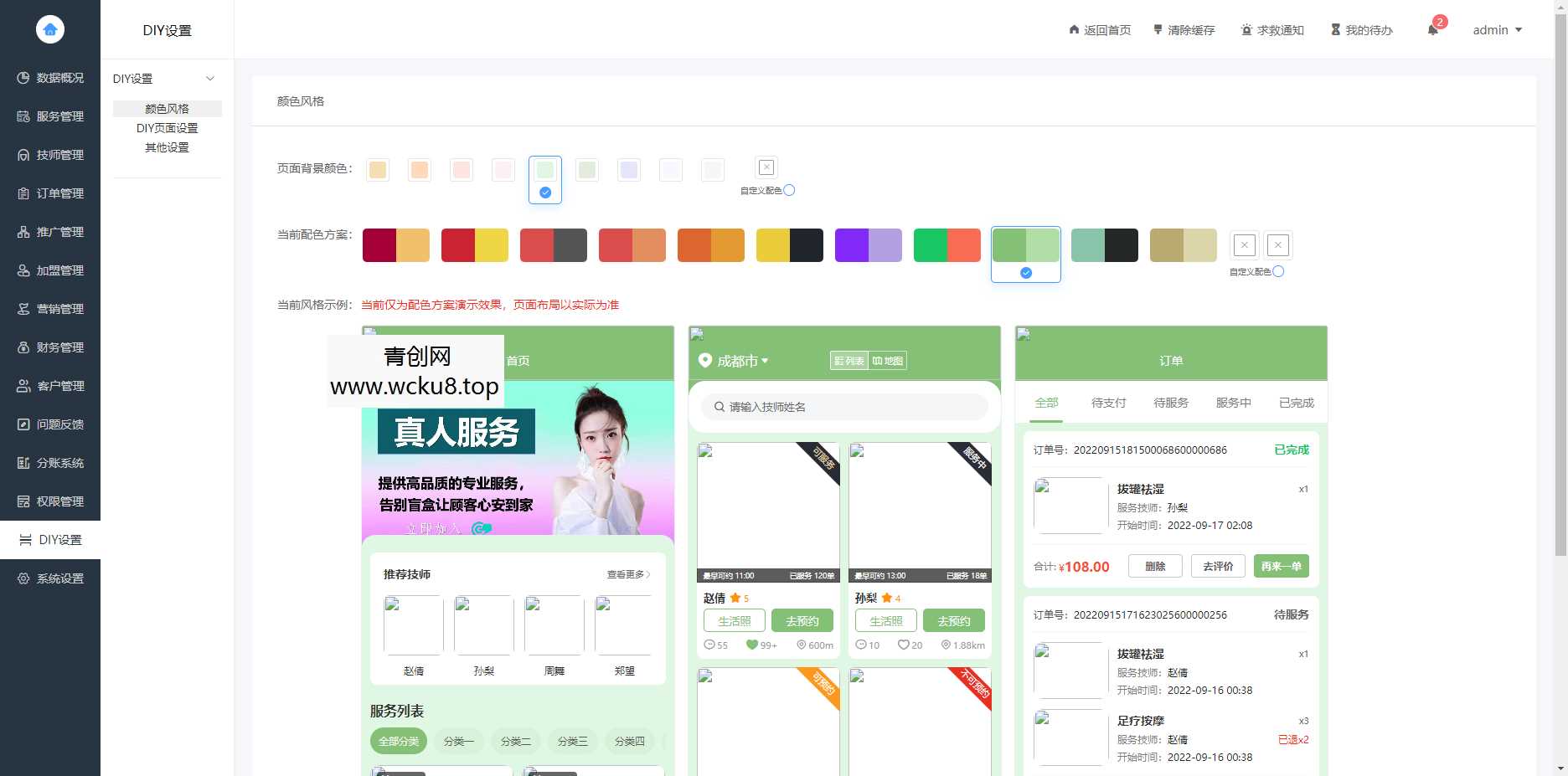Select the currently checked green background color

544,169
